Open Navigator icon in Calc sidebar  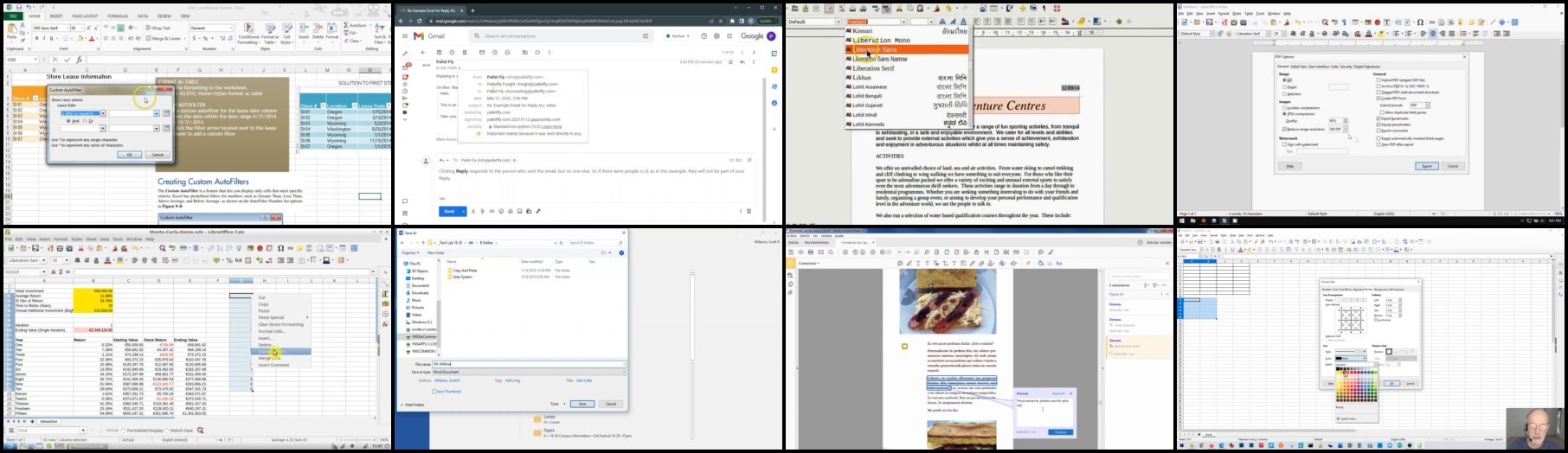click(385, 314)
